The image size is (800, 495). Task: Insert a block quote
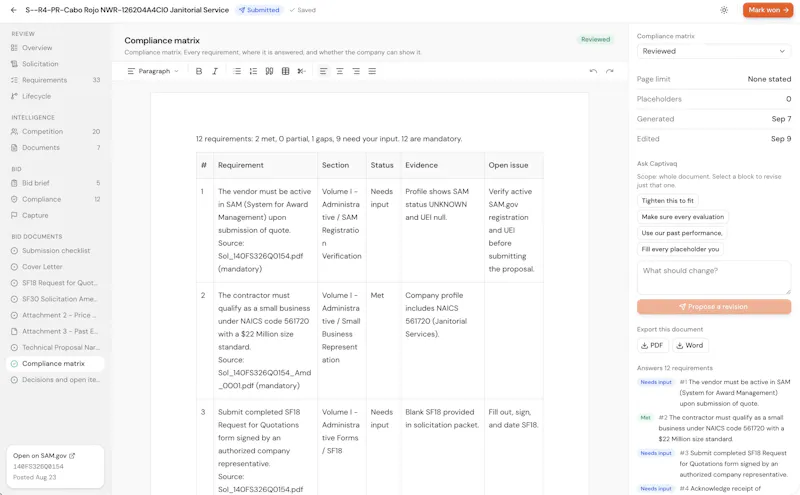269,71
